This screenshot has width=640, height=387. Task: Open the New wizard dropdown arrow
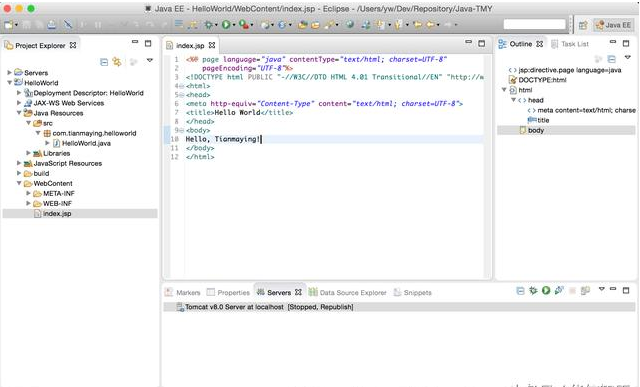click(16, 25)
